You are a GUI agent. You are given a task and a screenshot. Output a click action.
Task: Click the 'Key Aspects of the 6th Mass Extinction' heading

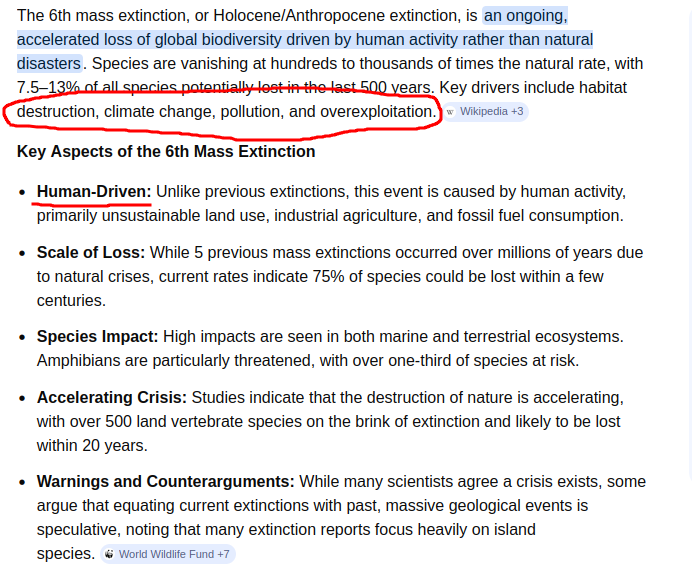pyautogui.click(x=166, y=152)
